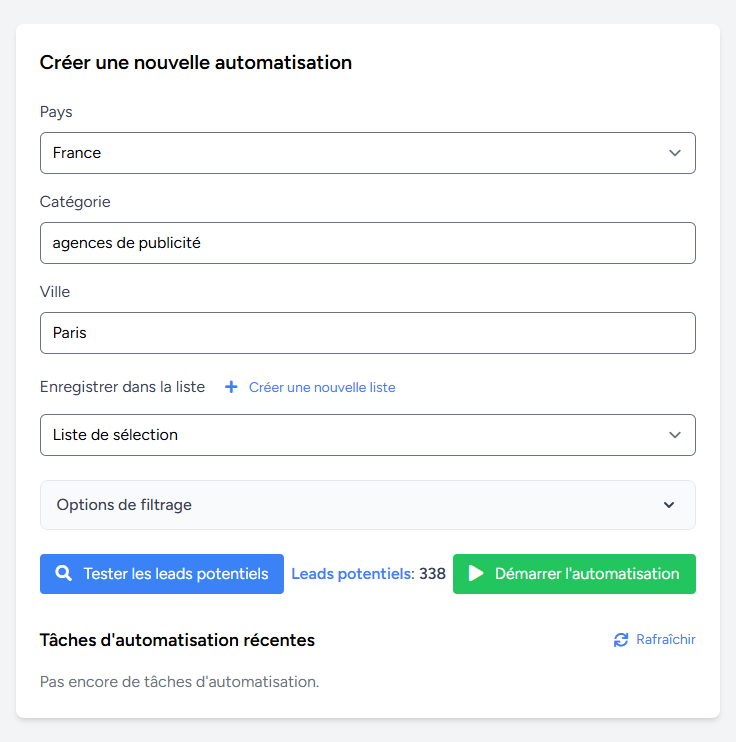Click the Créer une nouvelle automatisation heading

pyautogui.click(x=195, y=62)
